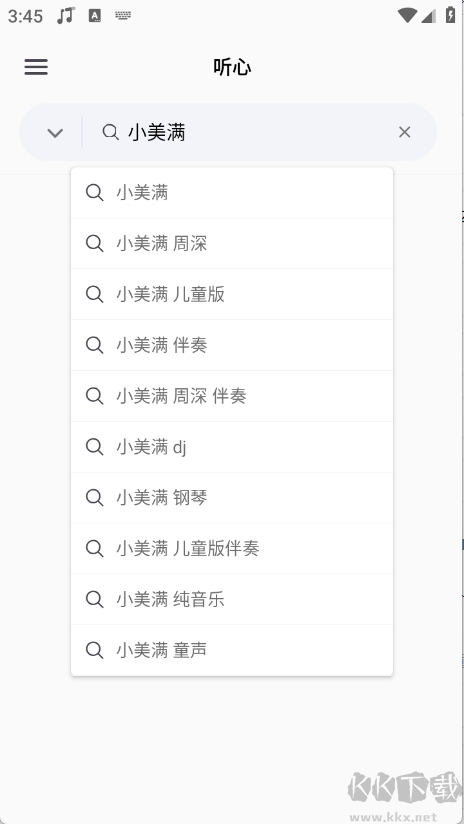Tap the music note status bar icon

click(66, 16)
